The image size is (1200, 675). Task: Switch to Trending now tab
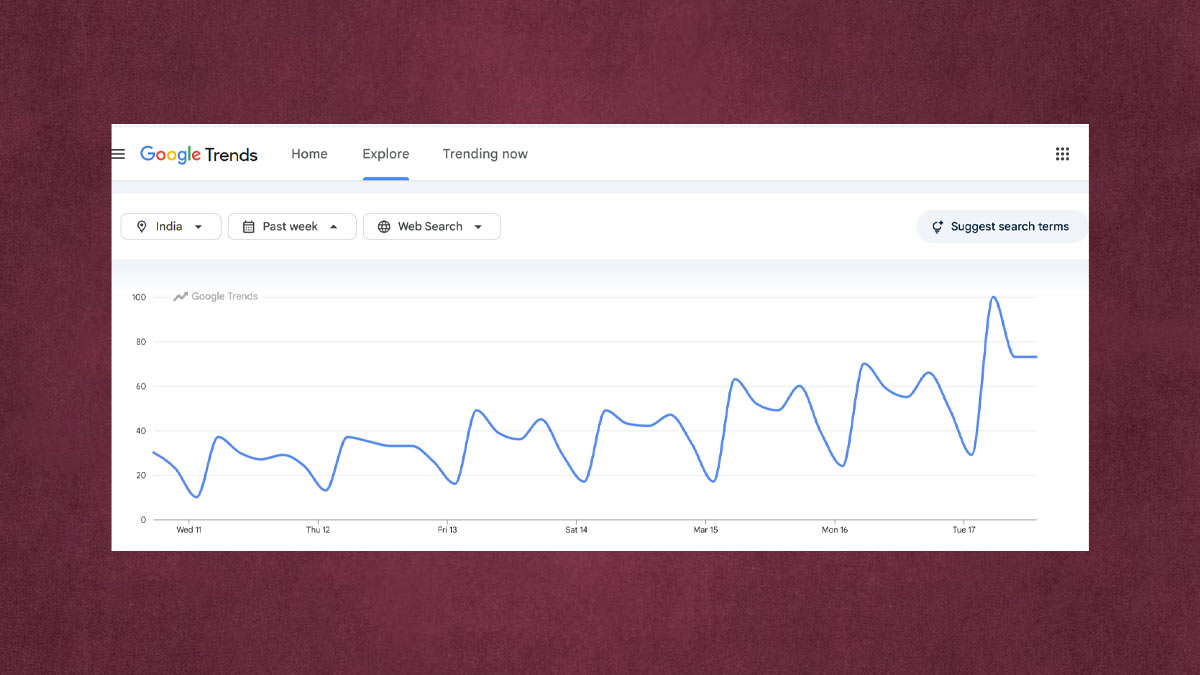[485, 154]
